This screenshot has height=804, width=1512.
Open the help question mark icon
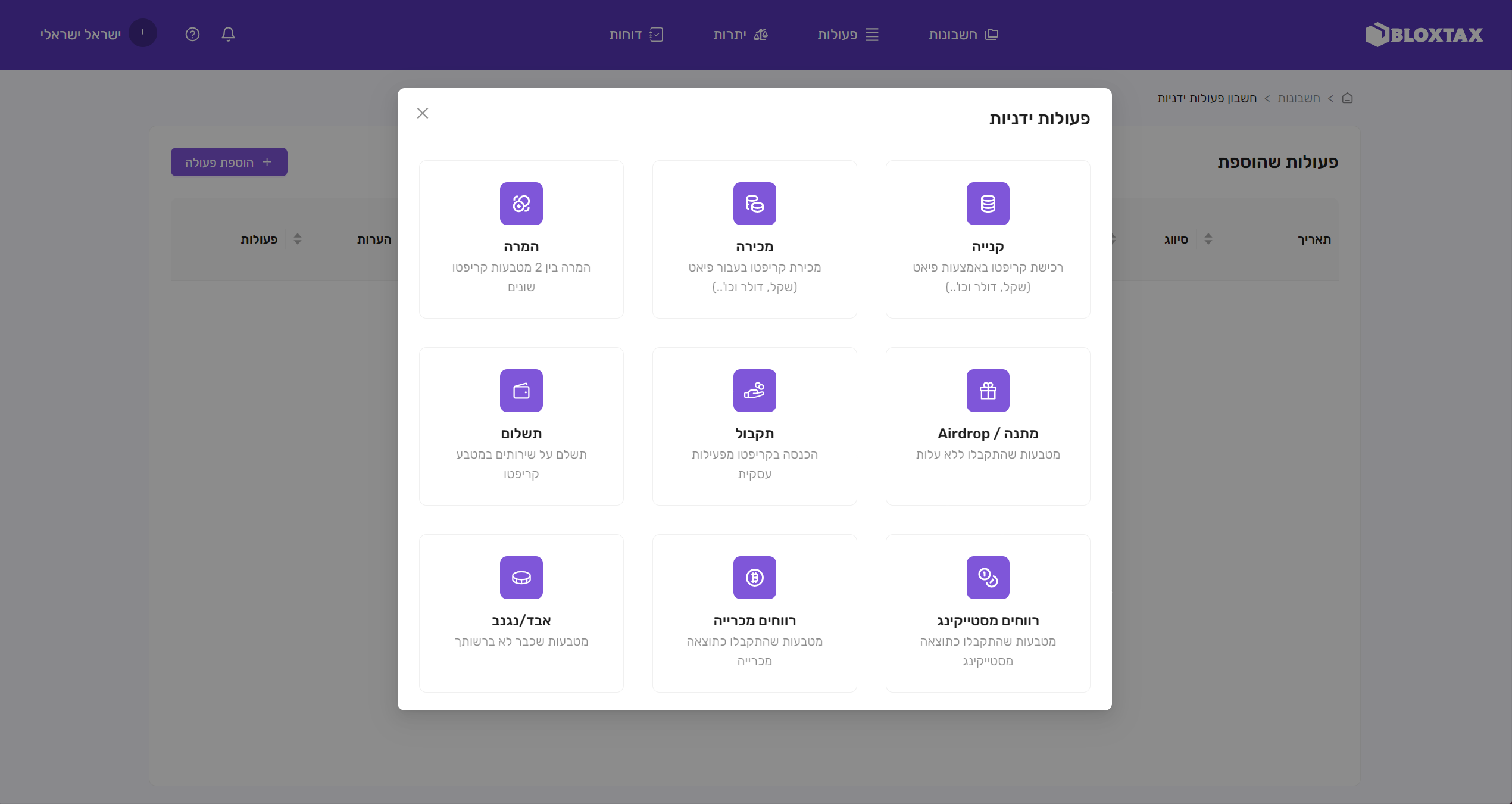pos(192,35)
